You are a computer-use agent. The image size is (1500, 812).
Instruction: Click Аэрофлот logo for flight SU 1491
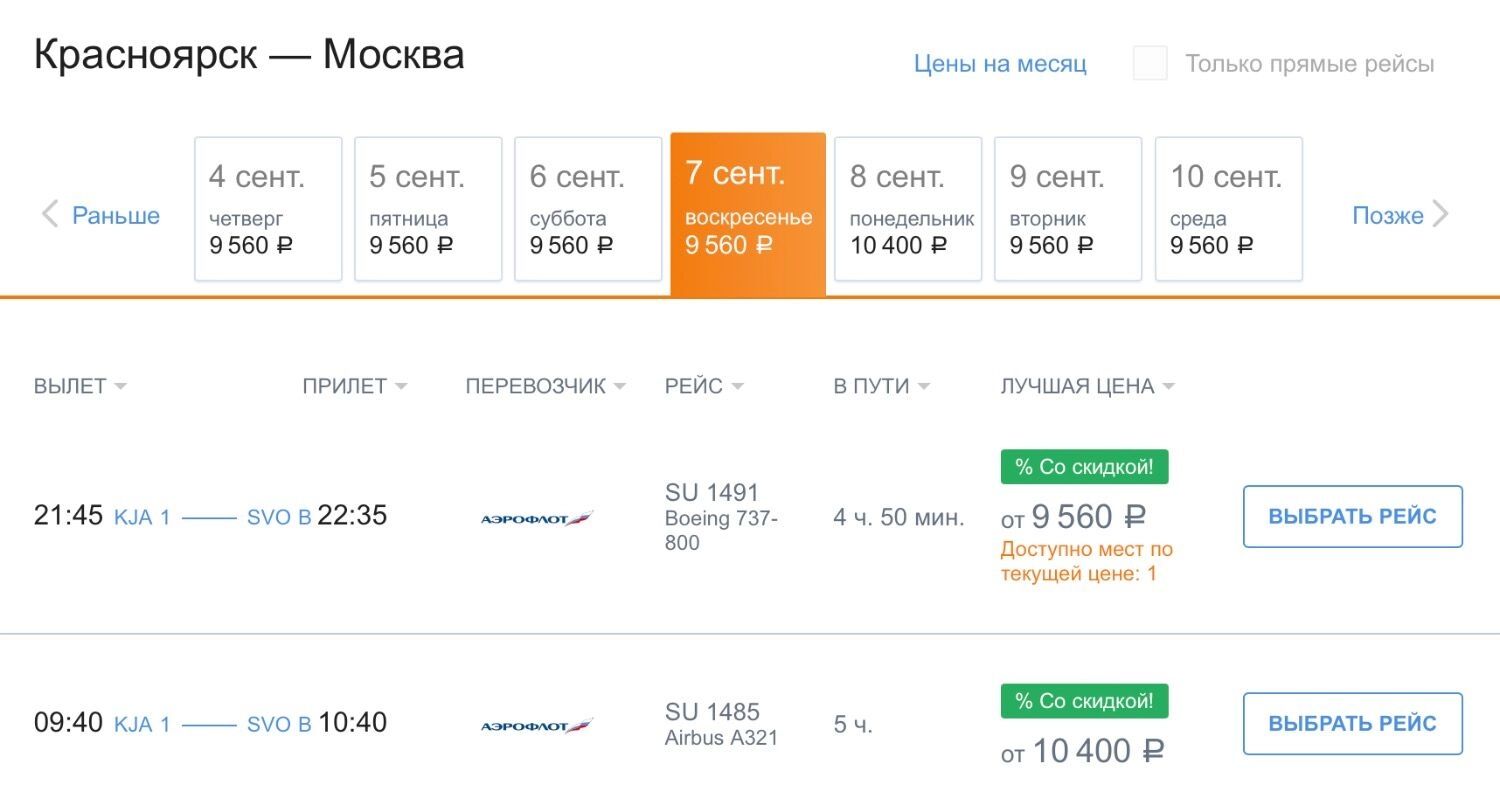tap(537, 518)
